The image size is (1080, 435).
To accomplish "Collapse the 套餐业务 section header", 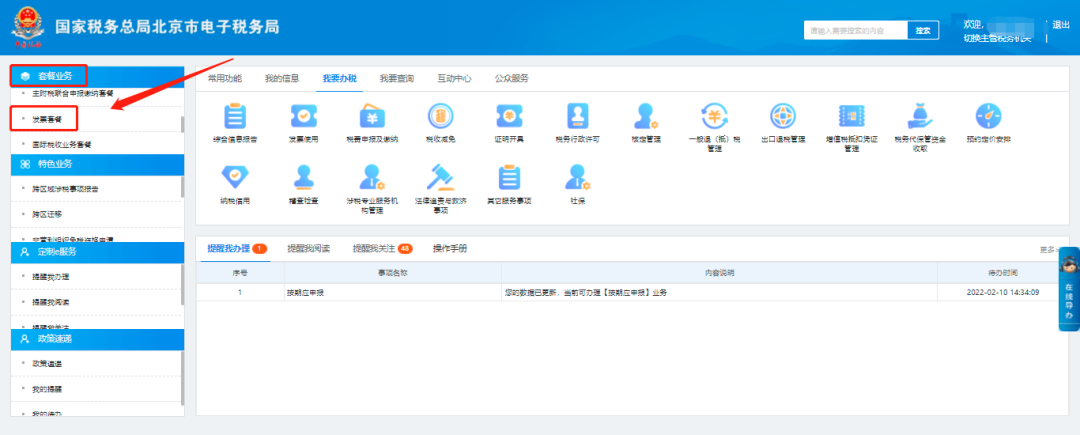I will point(97,76).
